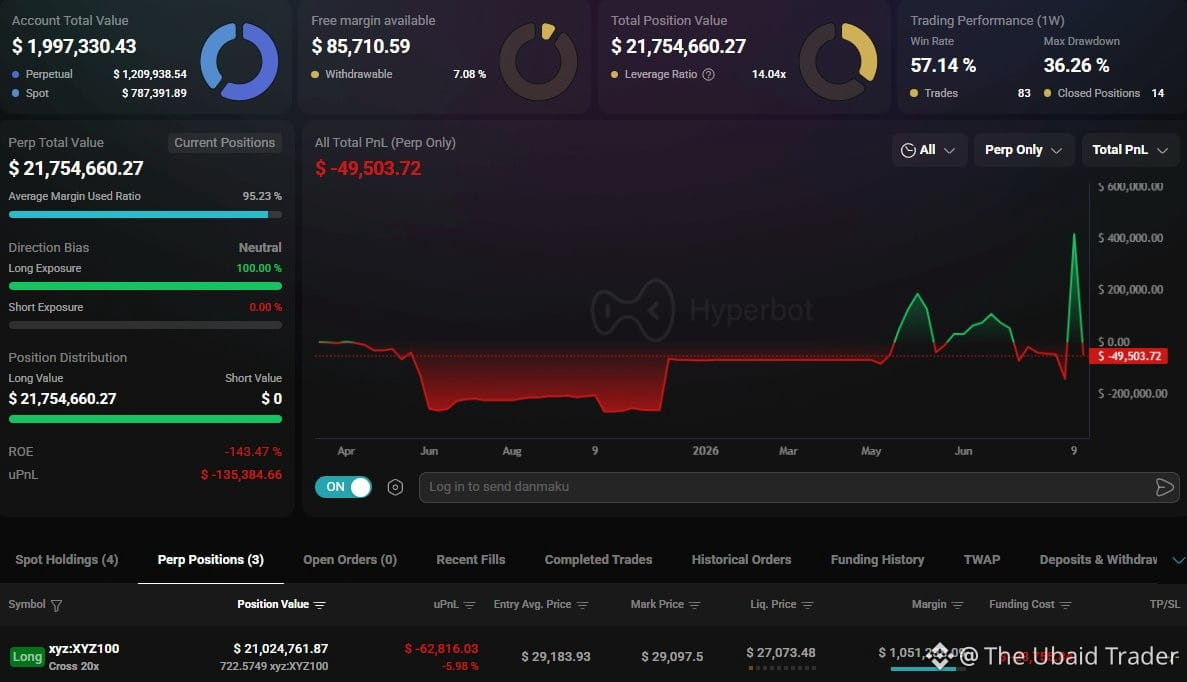
Task: Sort by Margin column icon
Action: coord(957,605)
